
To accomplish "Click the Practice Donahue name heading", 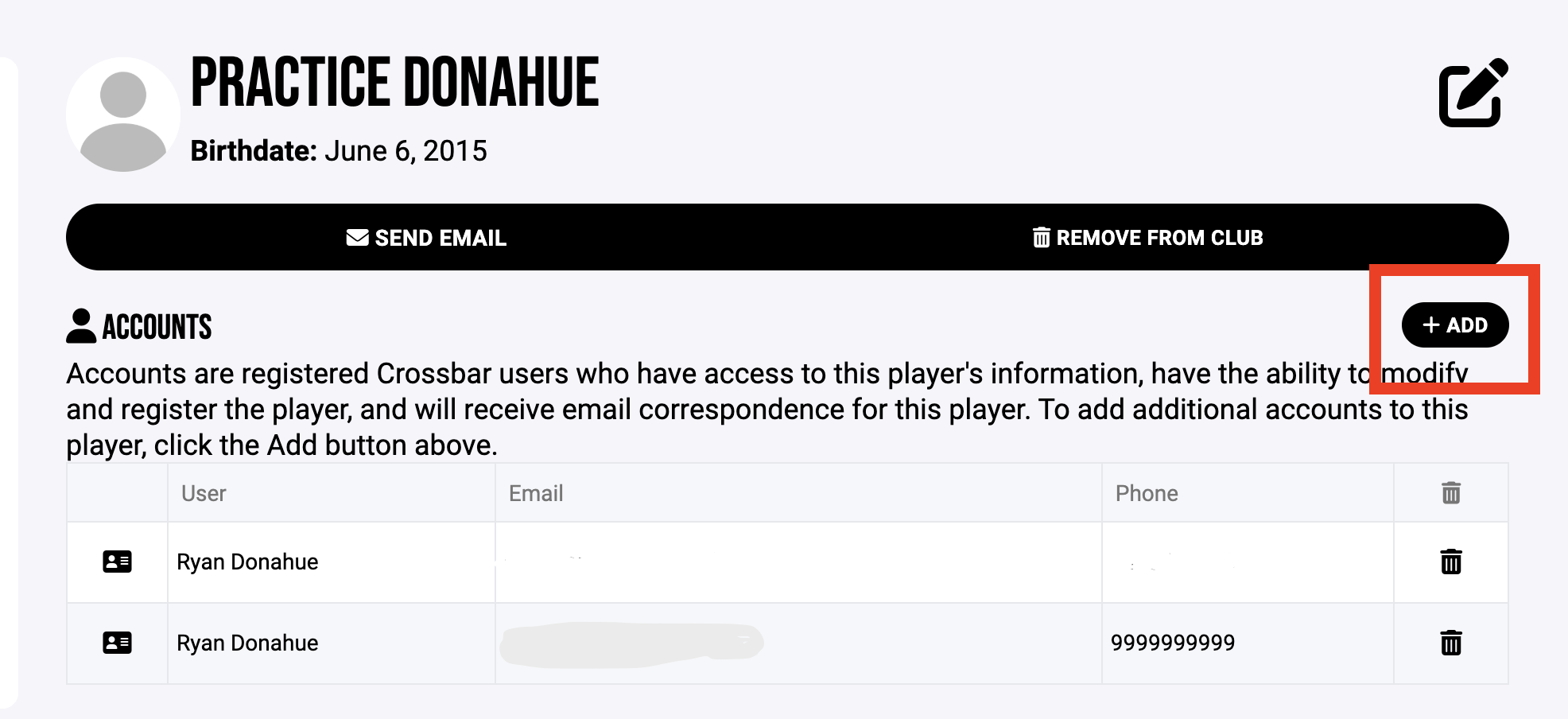I will click(x=394, y=83).
